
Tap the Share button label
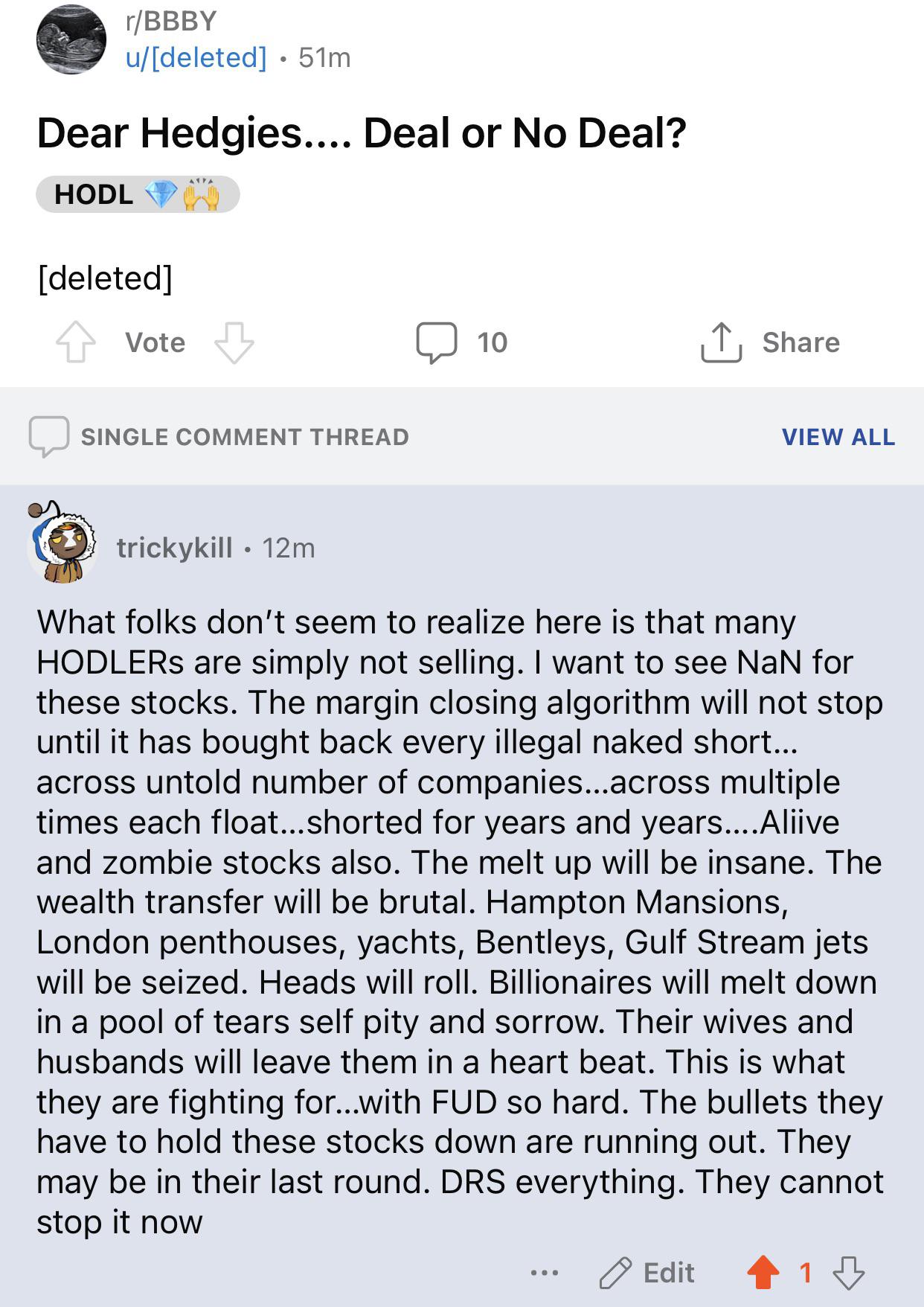pyautogui.click(x=801, y=342)
